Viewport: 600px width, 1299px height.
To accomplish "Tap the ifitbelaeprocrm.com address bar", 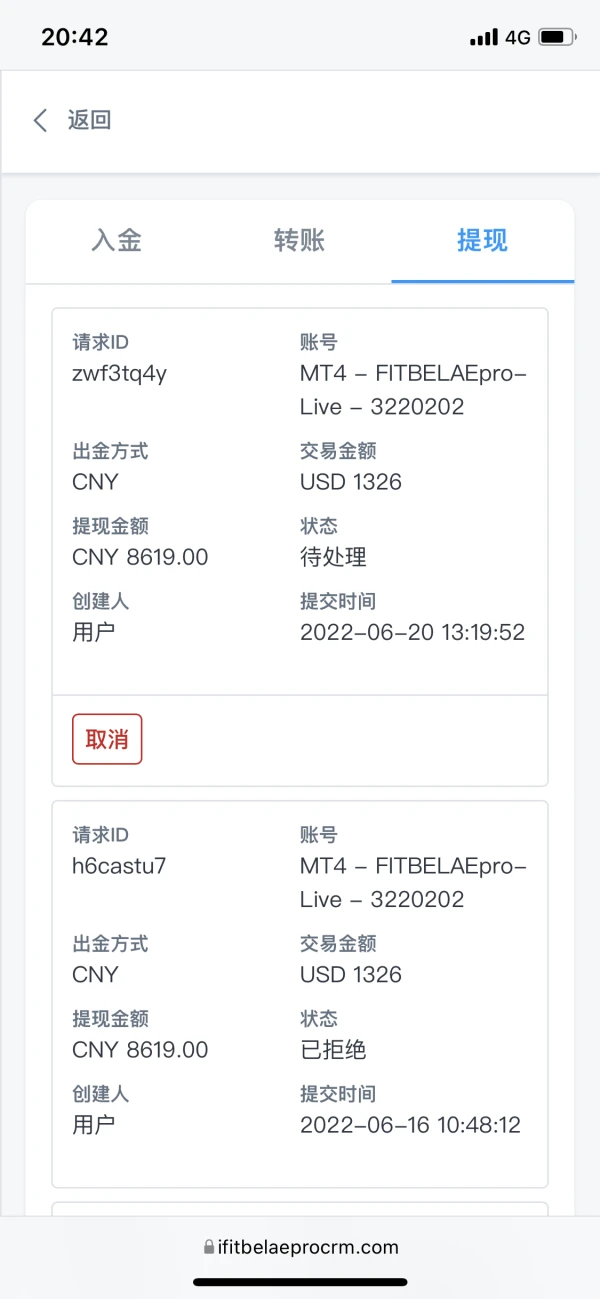I will [x=308, y=1247].
